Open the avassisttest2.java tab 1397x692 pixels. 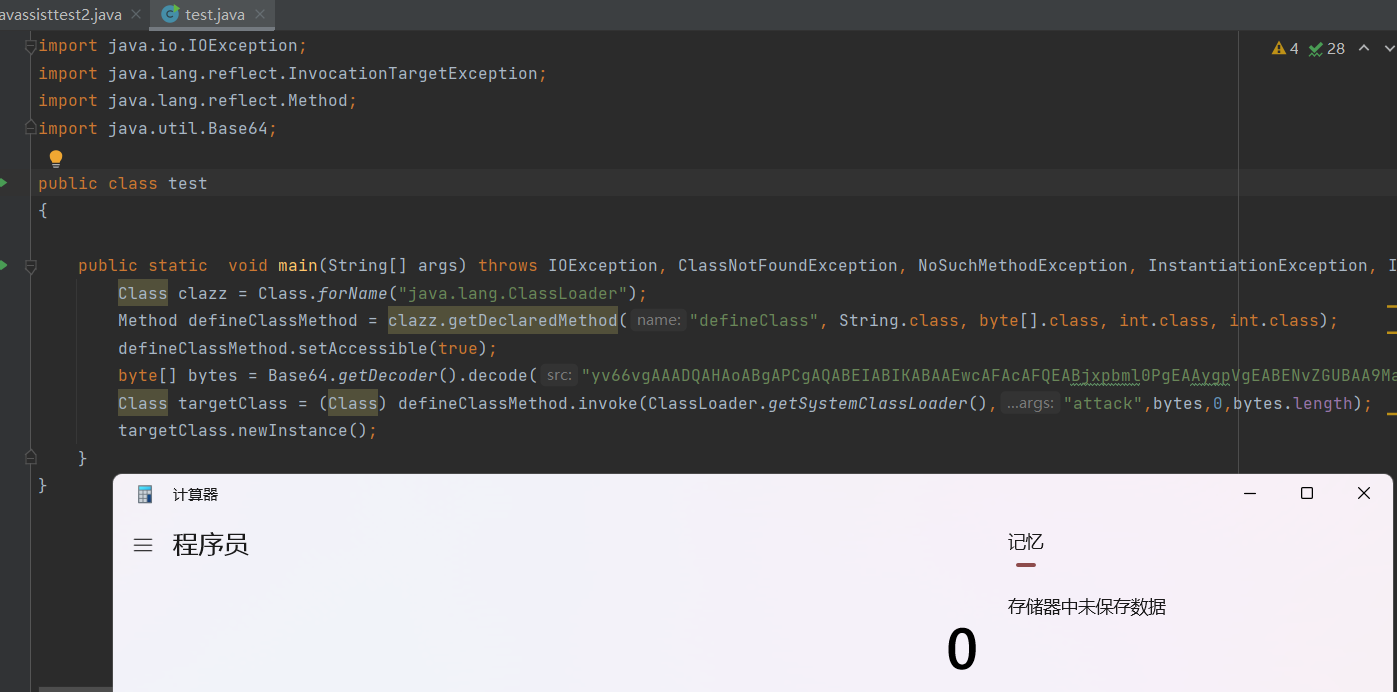60,15
